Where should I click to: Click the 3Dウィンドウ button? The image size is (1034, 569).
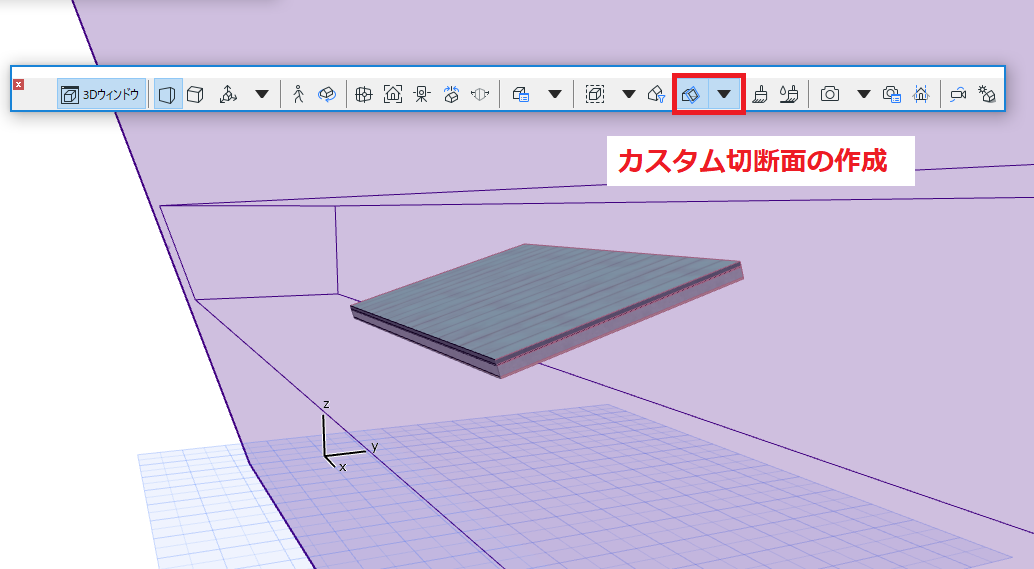pos(101,94)
